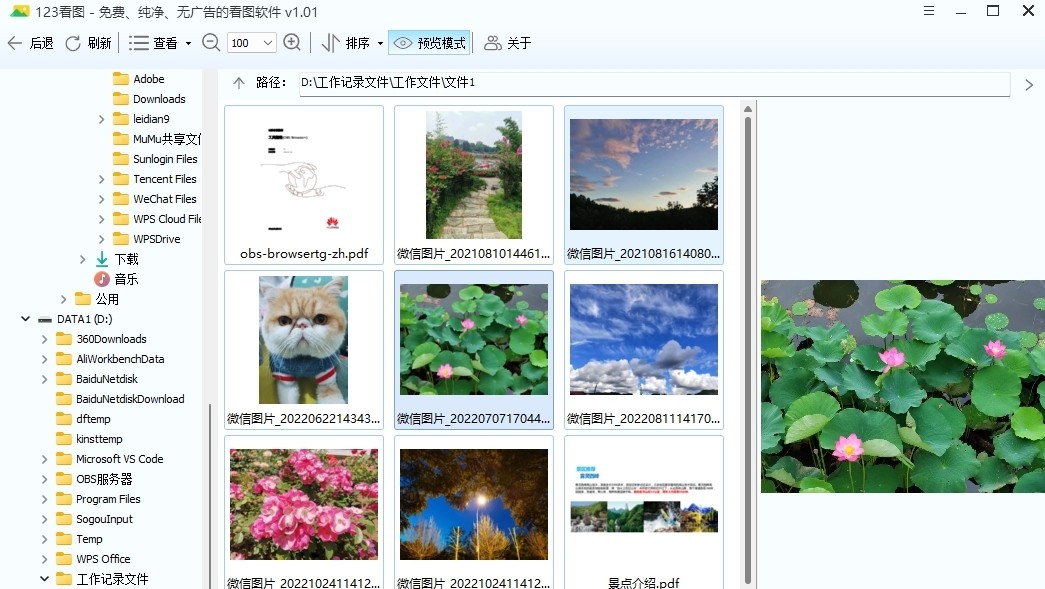
Task: Select the obs-browsertg-zh.pdf thumbnail
Action: (304, 185)
